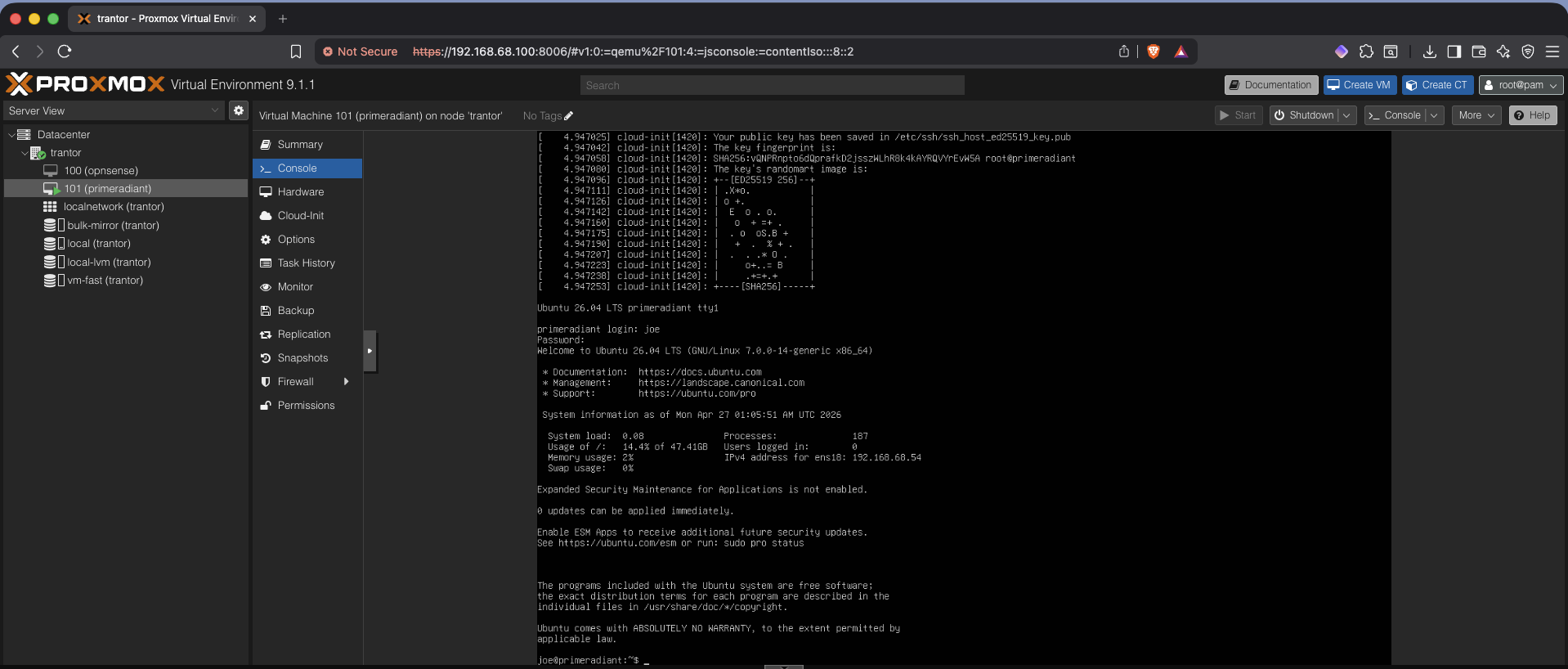Screen dimensions: 1568x669
Task: Open the Leo AI sparkle icon
Action: [1503, 52]
